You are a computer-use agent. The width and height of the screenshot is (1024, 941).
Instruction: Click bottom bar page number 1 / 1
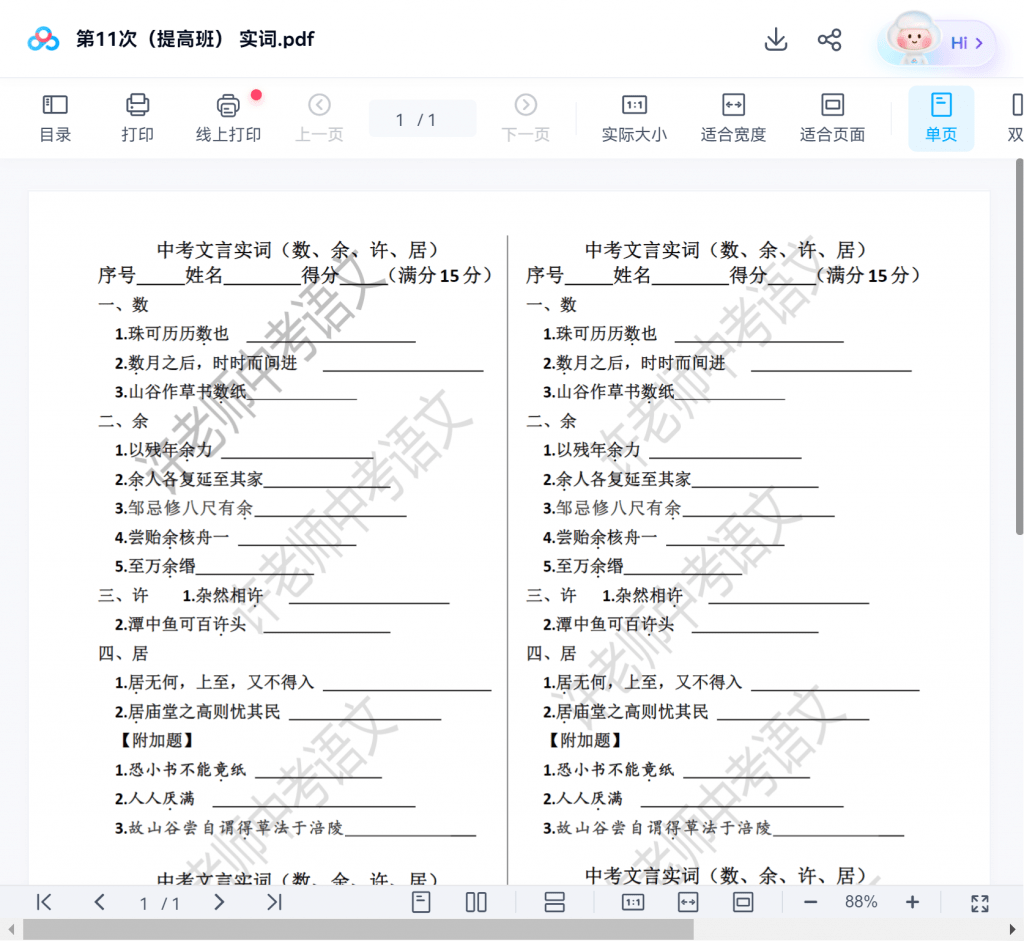pos(159,903)
